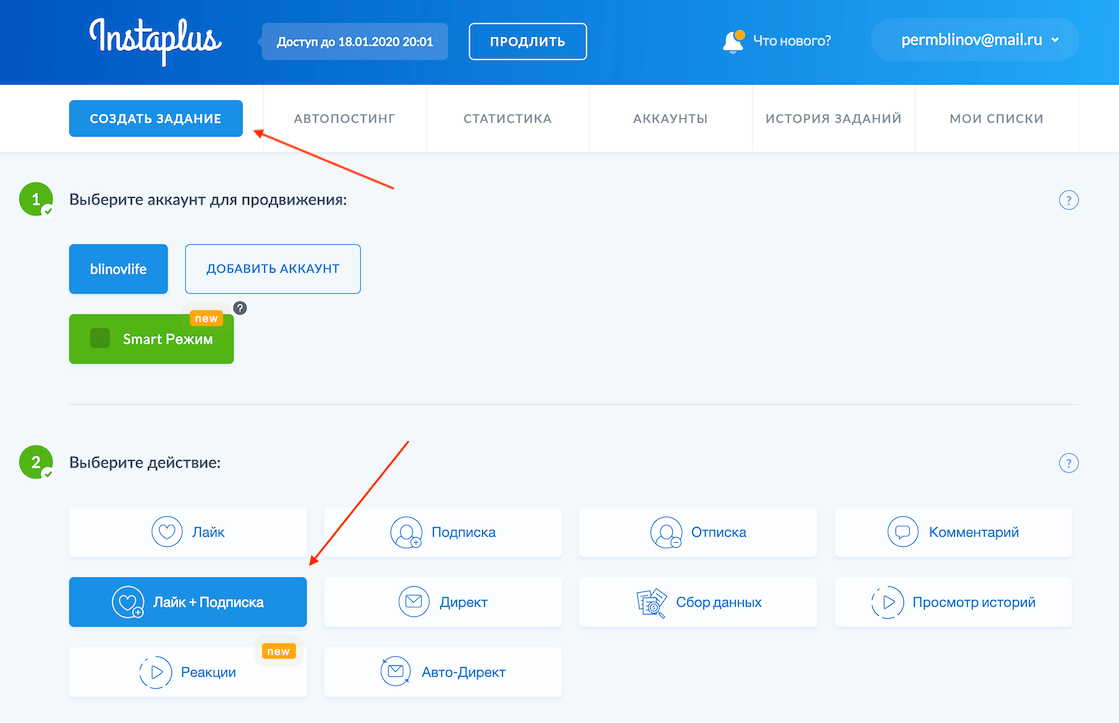
Task: Select the Лайк heart action
Action: pos(188,532)
